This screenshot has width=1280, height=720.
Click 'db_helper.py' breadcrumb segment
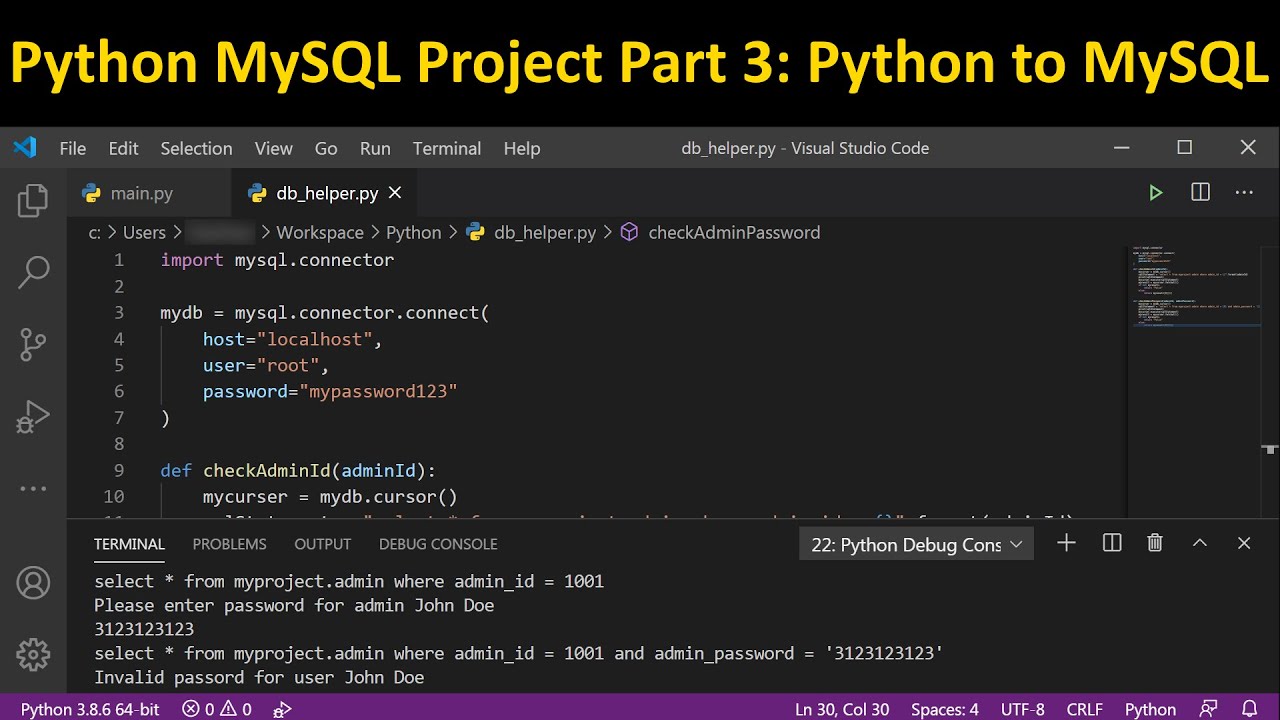545,232
